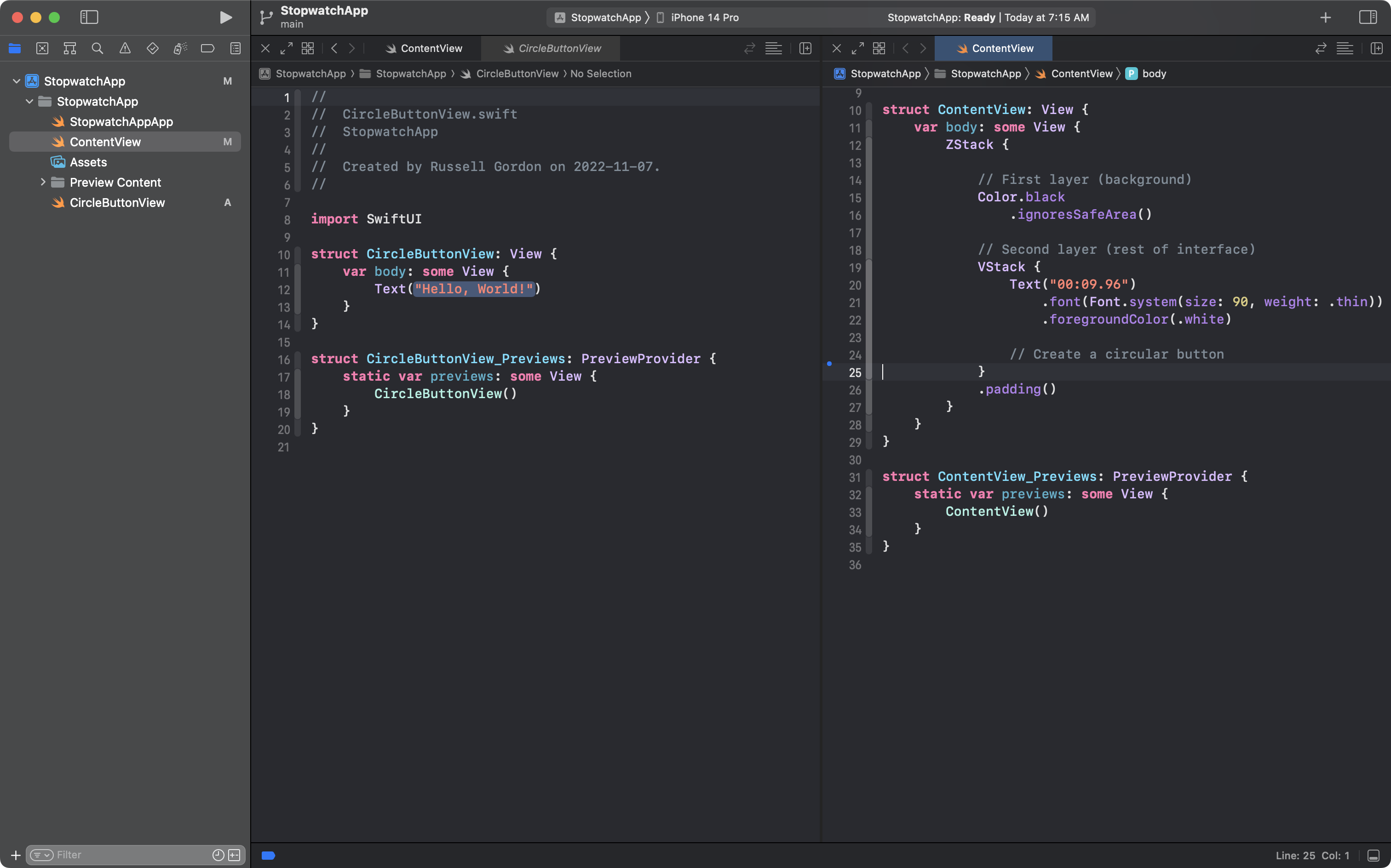Screen dimensions: 1391x868
Task: Open the Source Control navigator icon
Action: point(42,48)
